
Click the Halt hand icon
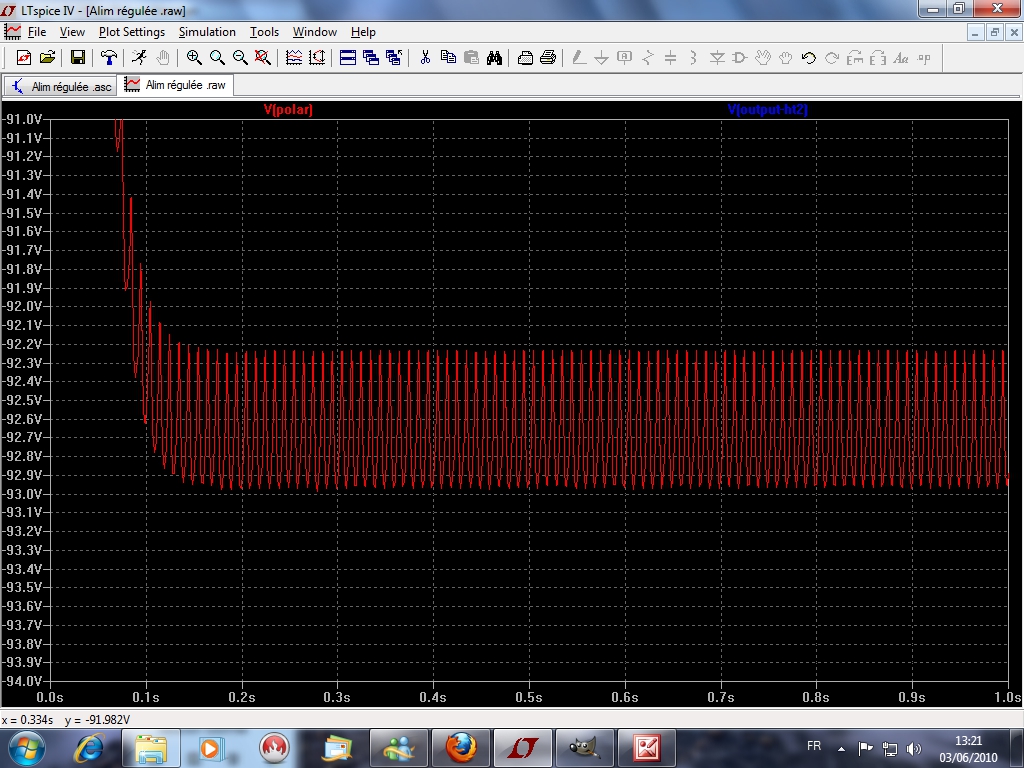point(163,57)
